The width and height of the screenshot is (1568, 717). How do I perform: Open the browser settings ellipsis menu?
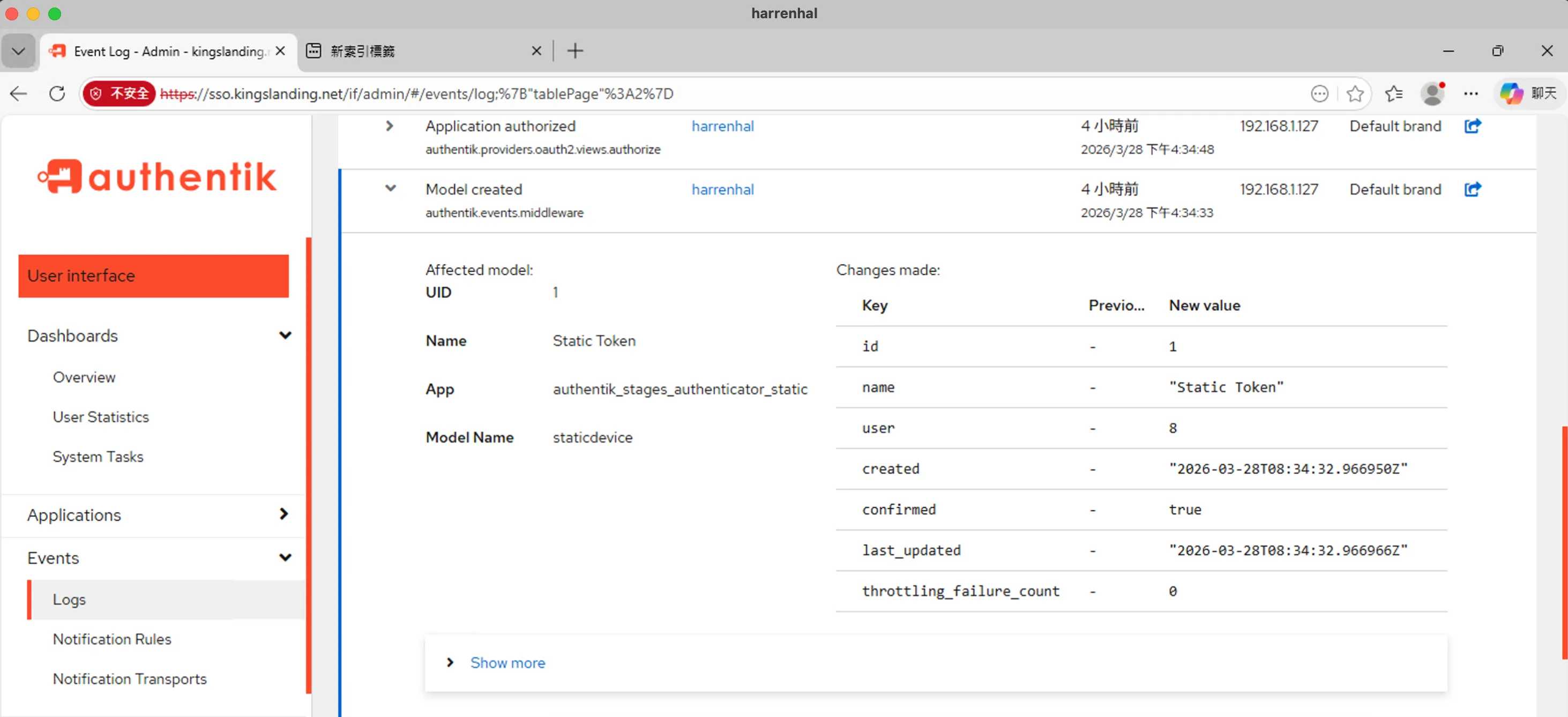pyautogui.click(x=1470, y=94)
